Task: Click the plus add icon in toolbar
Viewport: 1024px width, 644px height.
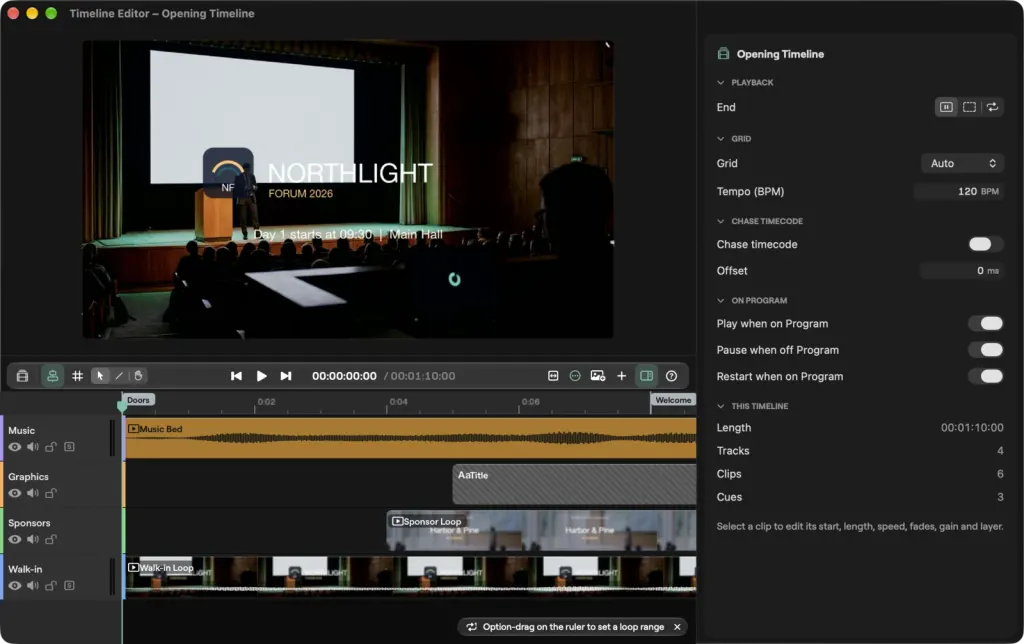Action: click(x=621, y=376)
